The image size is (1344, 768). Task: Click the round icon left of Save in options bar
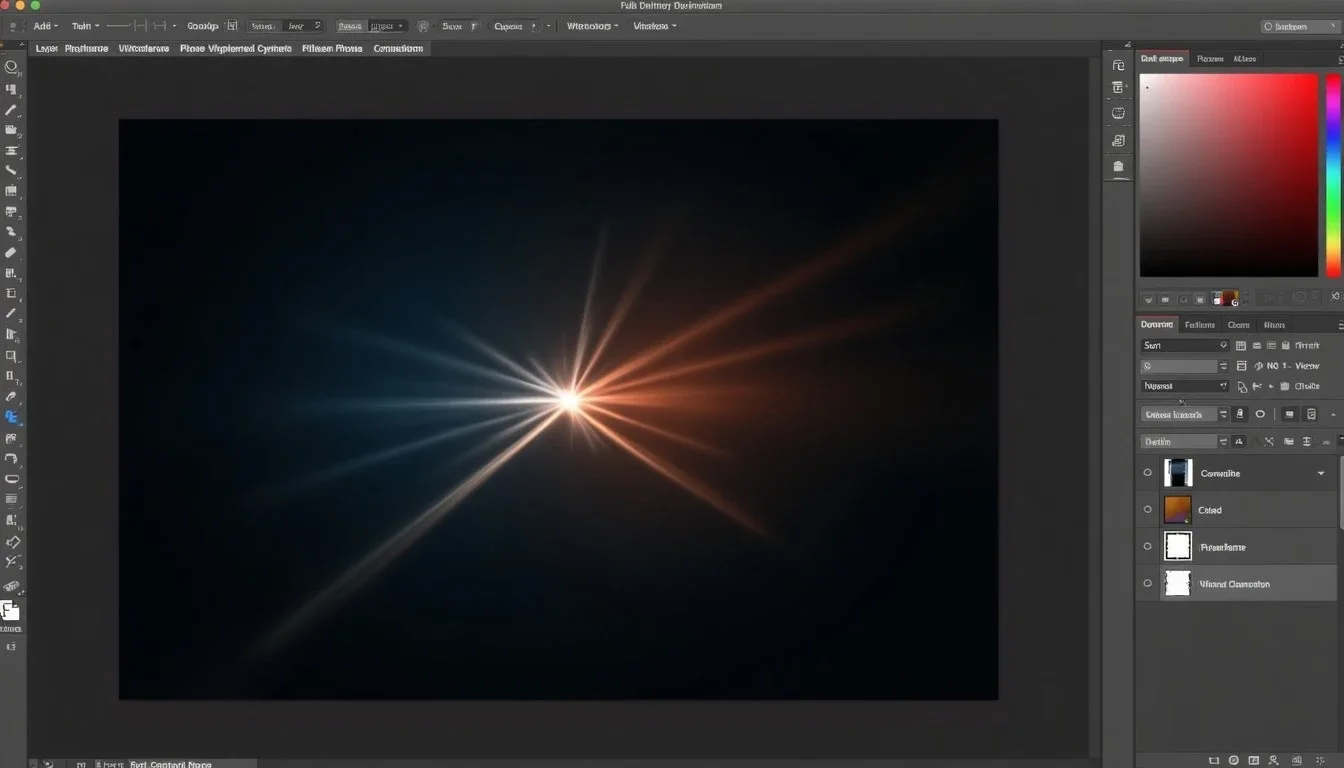[423, 26]
